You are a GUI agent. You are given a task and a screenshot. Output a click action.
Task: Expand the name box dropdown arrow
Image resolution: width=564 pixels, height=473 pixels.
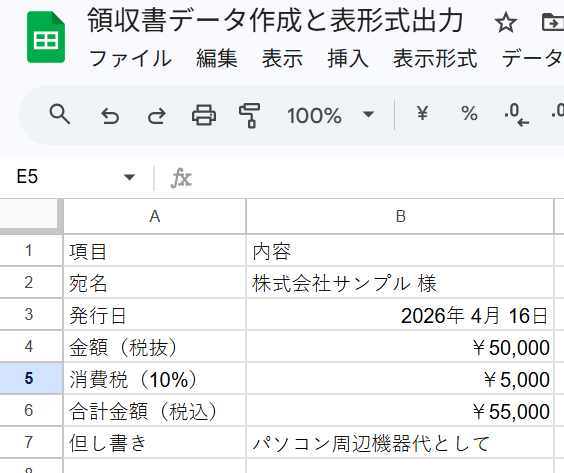pyautogui.click(x=129, y=177)
